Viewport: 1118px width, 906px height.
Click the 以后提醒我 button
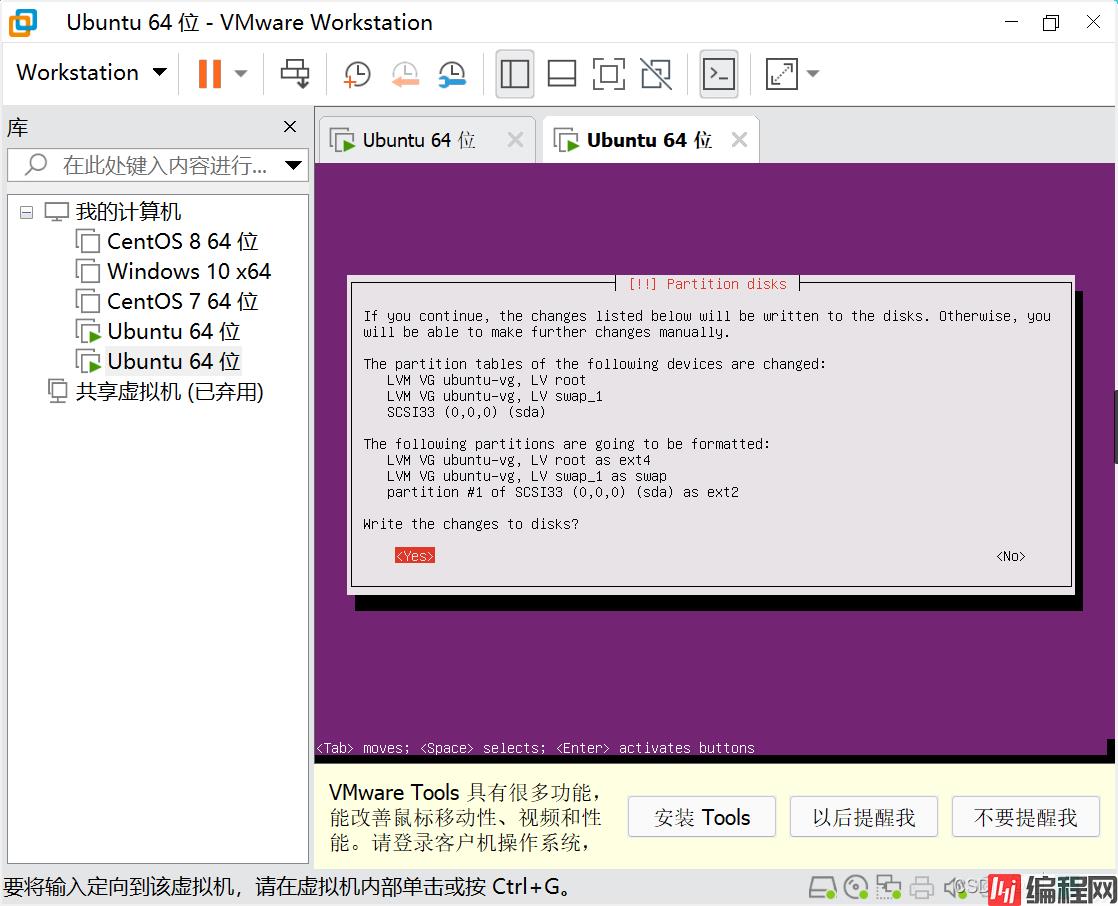(x=863, y=817)
